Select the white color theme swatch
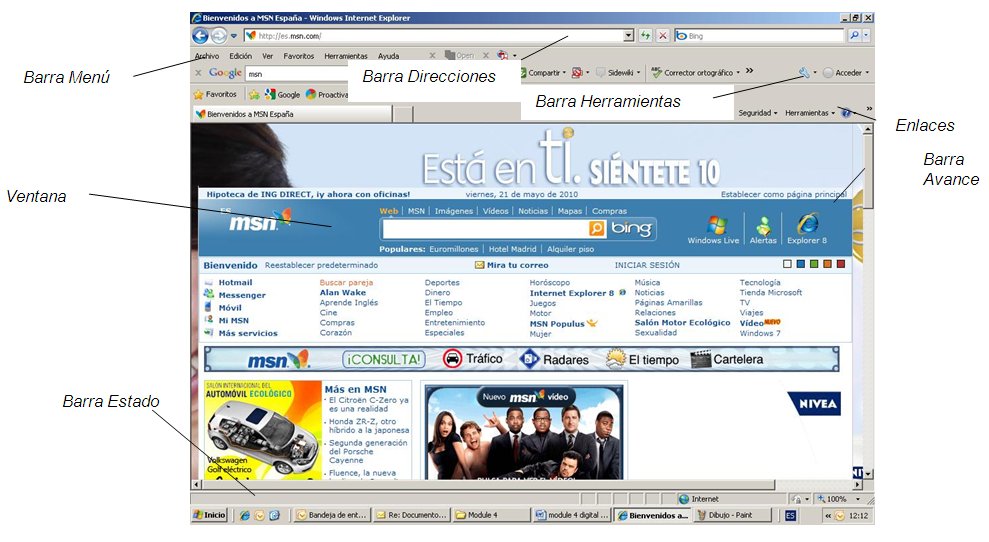Viewport: 989px width, 542px height. point(787,264)
